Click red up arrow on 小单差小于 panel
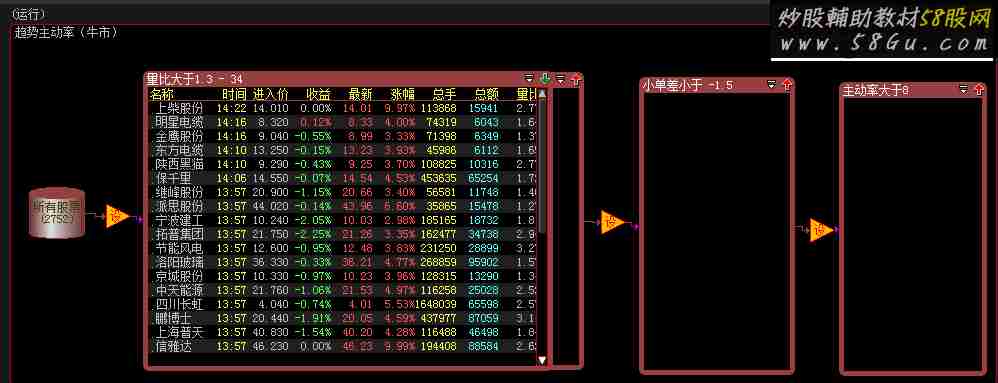This screenshot has height=383, width=998. (787, 84)
